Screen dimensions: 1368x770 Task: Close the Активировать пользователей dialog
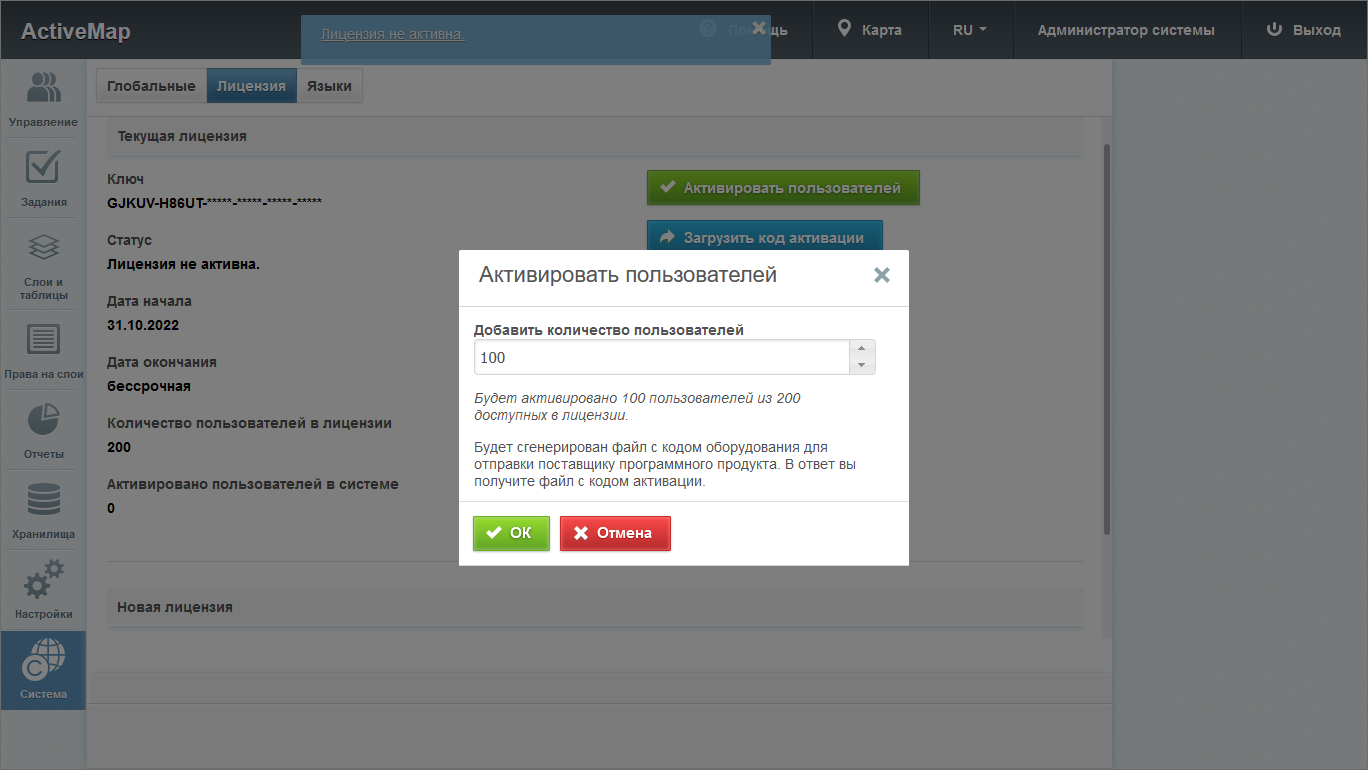(881, 276)
